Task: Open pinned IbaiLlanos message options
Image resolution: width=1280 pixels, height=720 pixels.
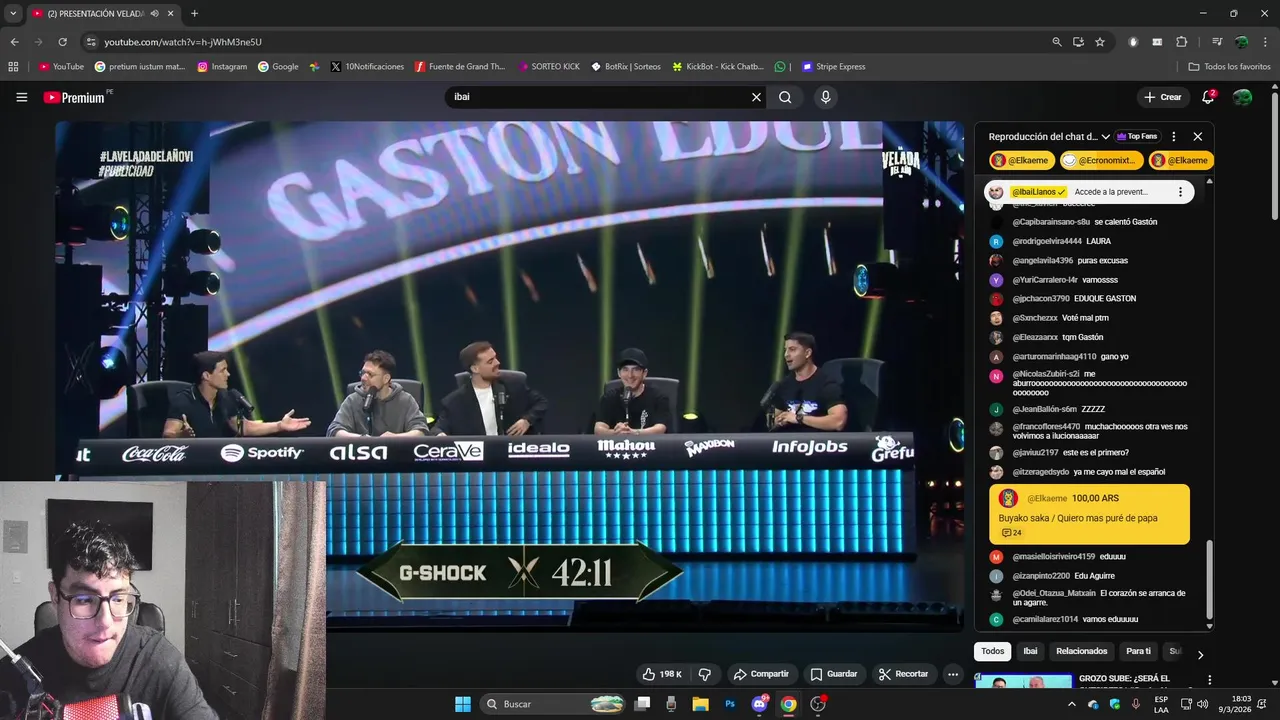Action: [x=1180, y=192]
